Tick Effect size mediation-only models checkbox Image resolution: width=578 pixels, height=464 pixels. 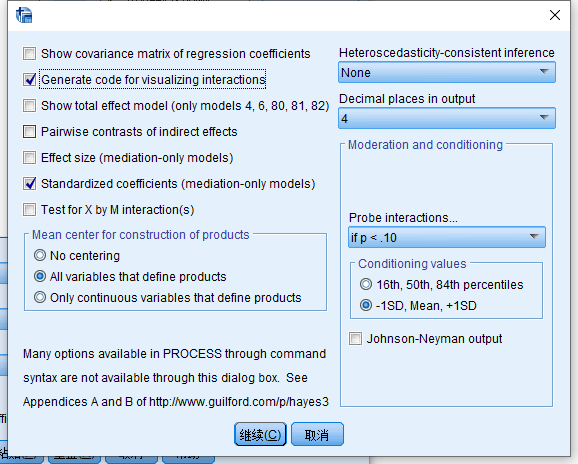tap(29, 158)
